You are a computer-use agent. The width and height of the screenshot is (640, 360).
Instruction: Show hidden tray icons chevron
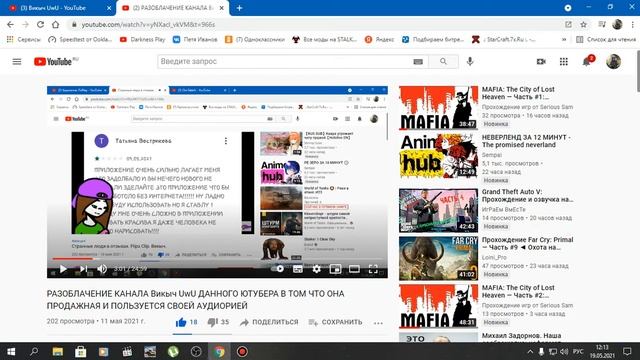(530, 351)
